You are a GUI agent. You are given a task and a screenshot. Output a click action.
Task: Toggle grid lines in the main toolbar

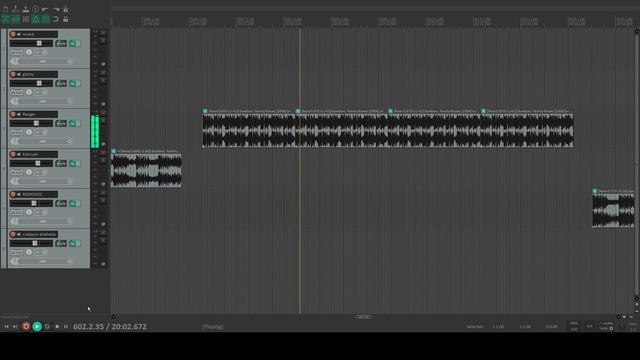[45, 19]
